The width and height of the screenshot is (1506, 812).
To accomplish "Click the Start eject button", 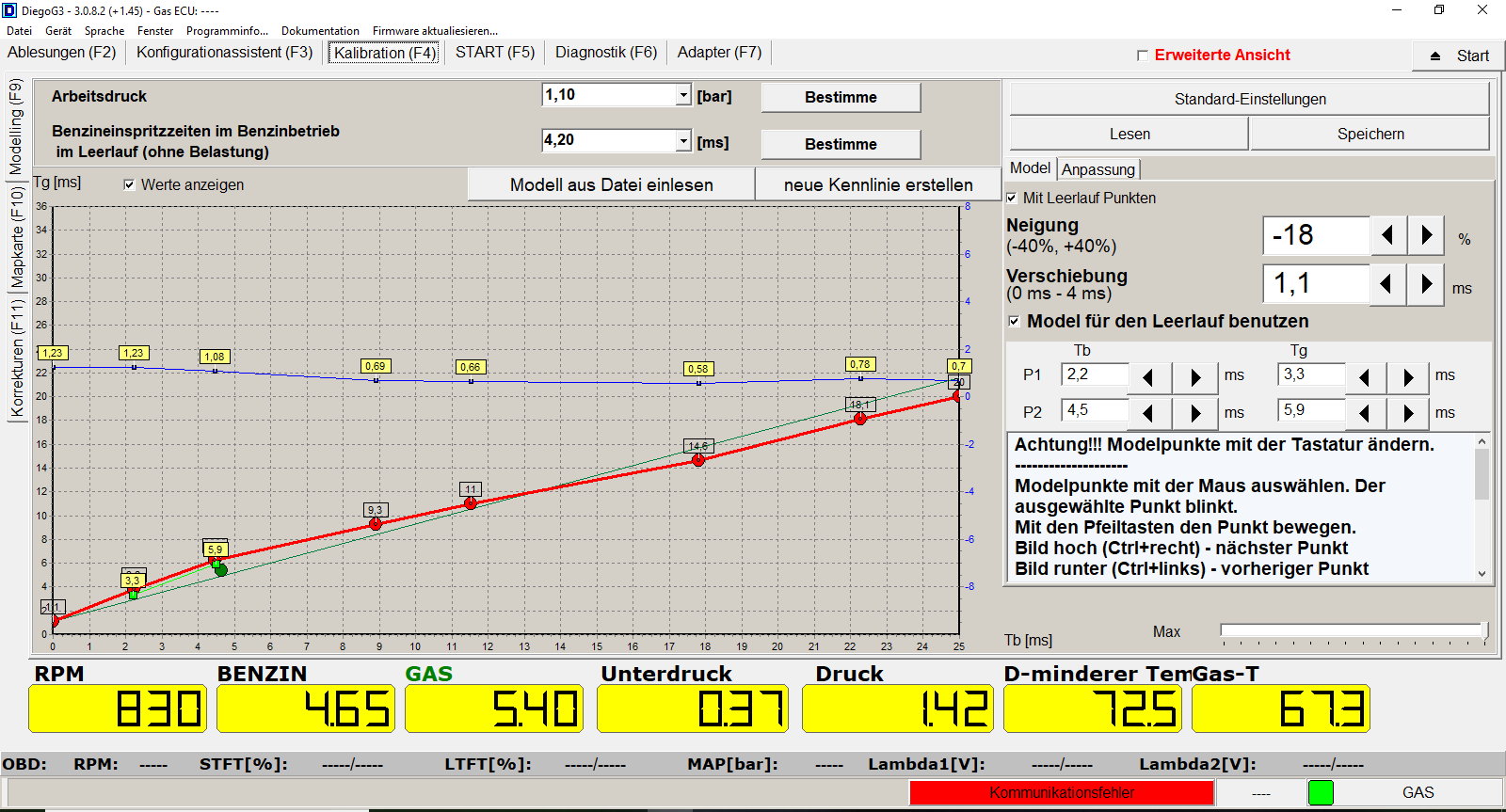I will (1458, 56).
